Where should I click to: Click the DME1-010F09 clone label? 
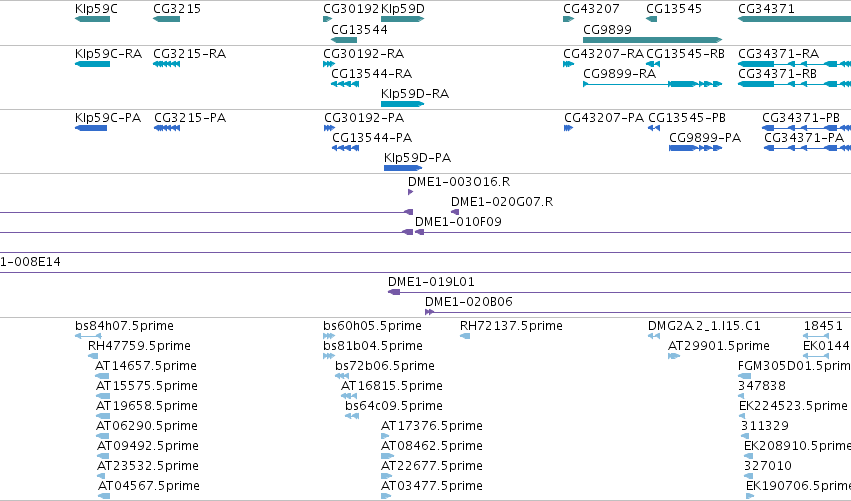click(459, 221)
